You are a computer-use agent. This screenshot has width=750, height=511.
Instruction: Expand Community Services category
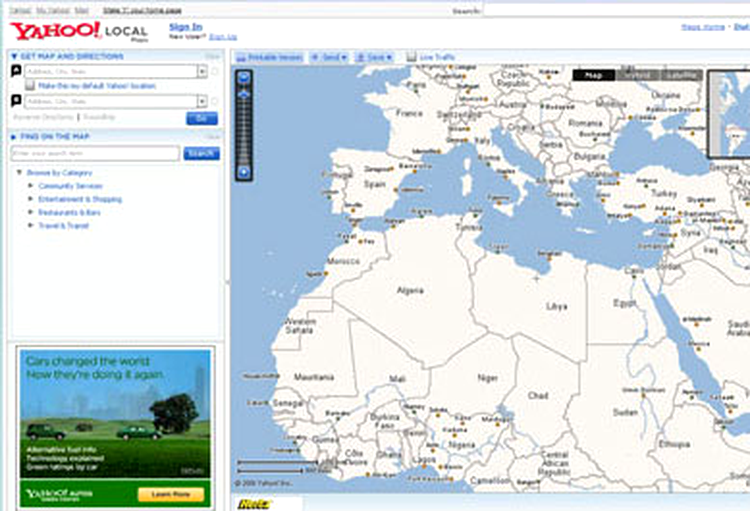pos(31,186)
